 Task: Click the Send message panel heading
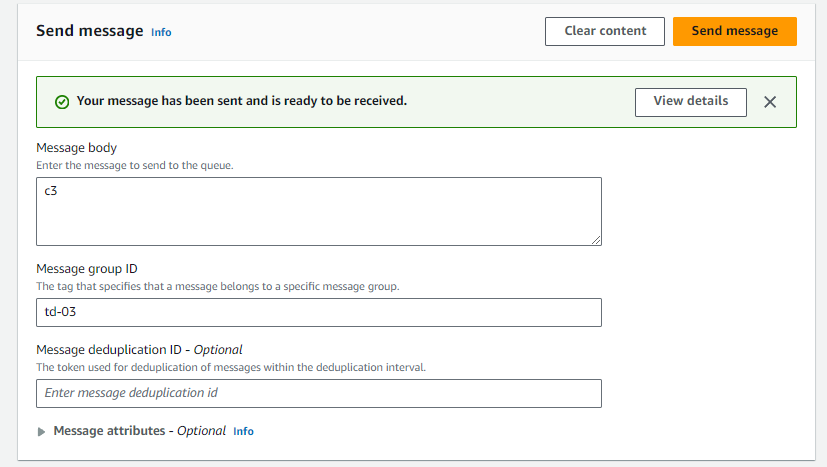[90, 31]
